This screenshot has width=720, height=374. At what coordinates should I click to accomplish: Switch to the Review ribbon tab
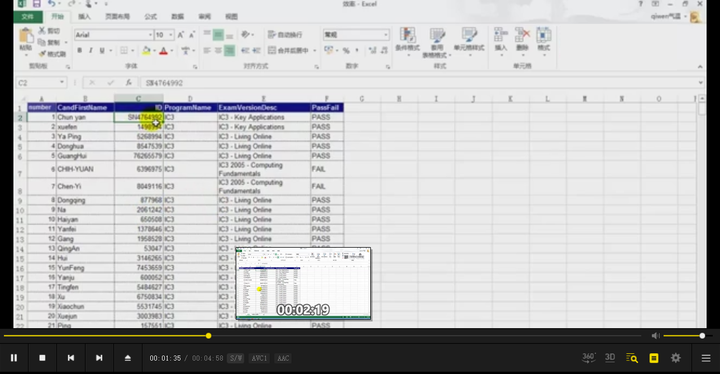tap(205, 17)
